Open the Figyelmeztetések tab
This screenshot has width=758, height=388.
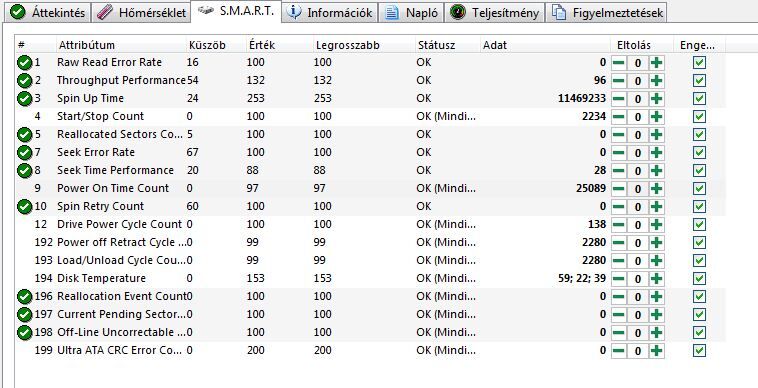(x=606, y=13)
